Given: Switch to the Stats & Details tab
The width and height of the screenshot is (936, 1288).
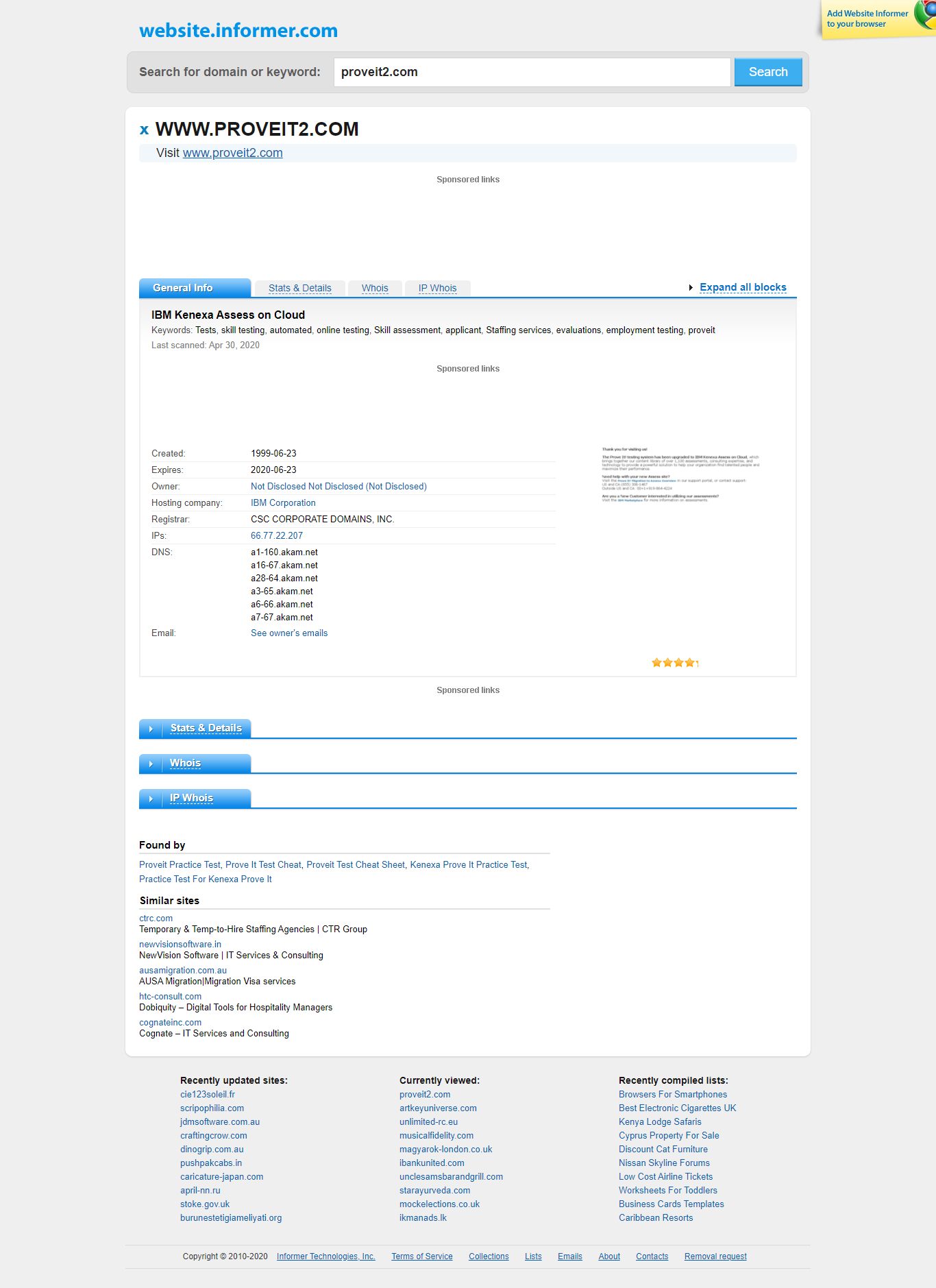Looking at the screenshot, I should [300, 289].
